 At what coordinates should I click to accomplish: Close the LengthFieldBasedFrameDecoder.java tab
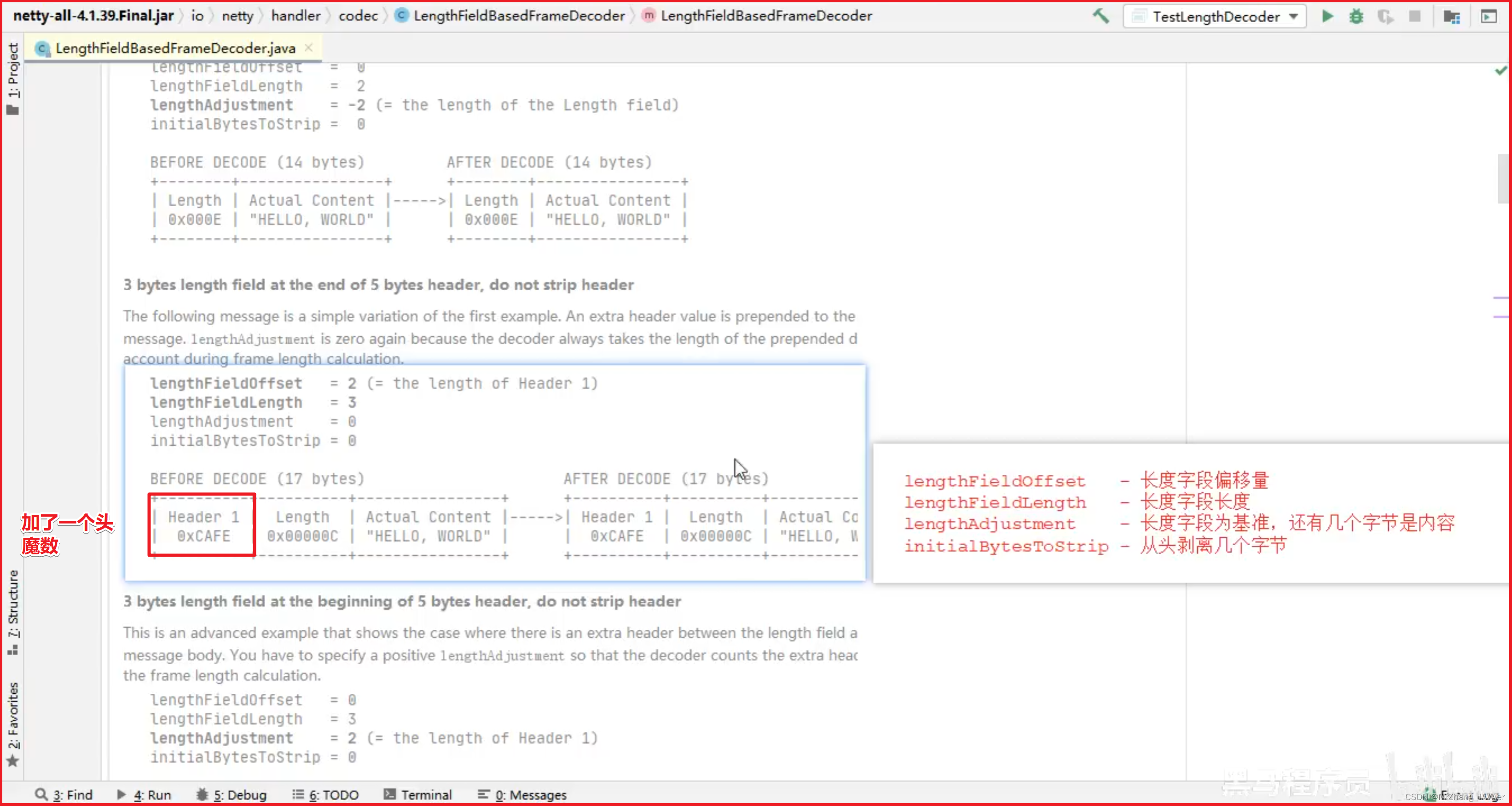pos(309,47)
